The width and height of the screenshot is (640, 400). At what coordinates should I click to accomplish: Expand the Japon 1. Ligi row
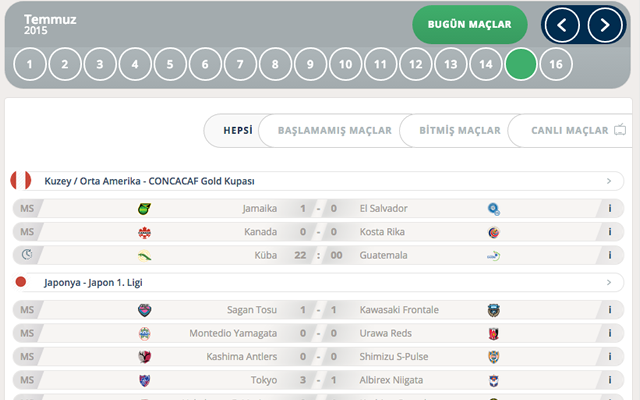(609, 283)
